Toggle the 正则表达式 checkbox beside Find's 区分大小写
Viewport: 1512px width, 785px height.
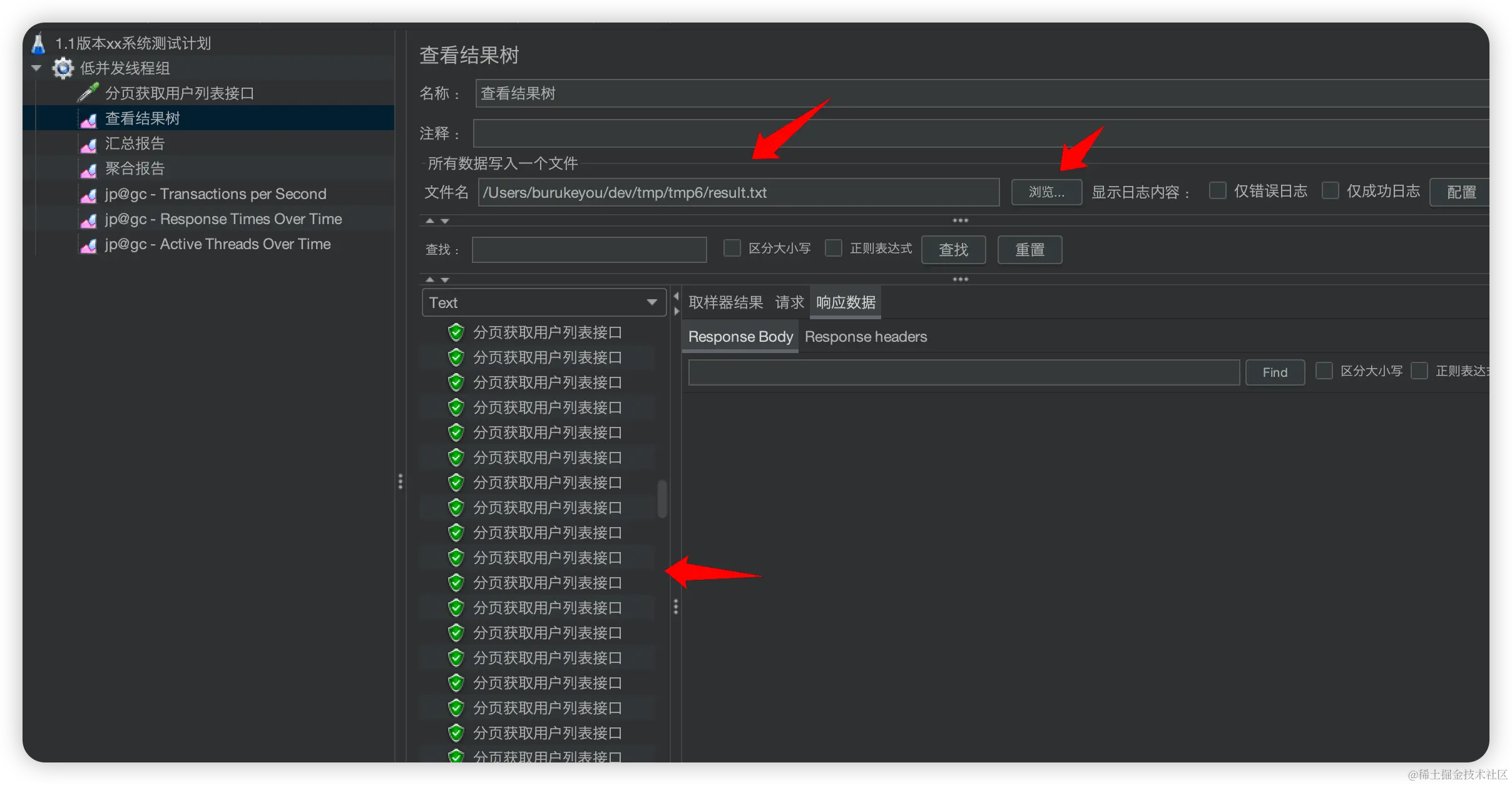coord(1419,371)
